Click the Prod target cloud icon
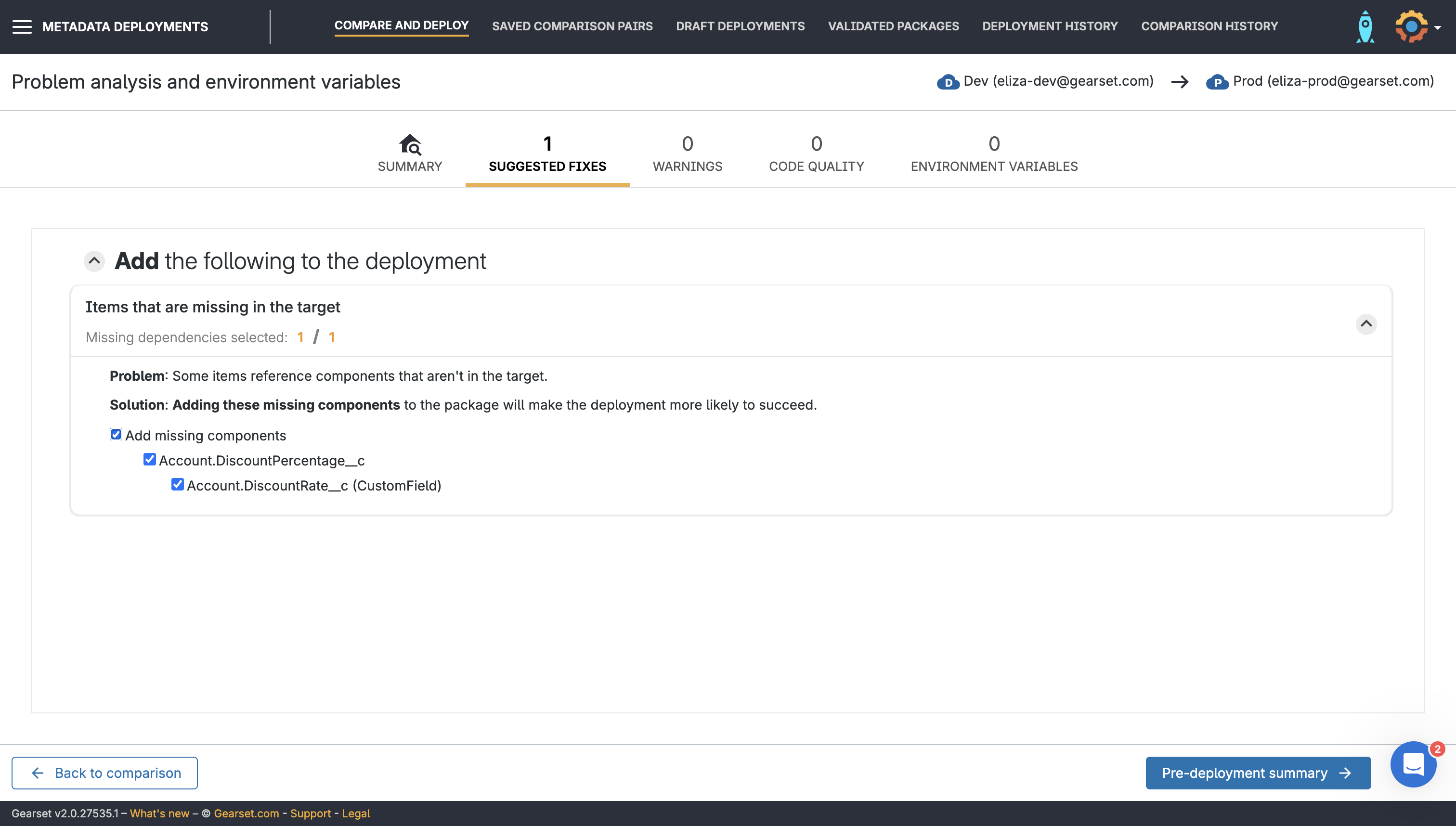The image size is (1456, 826). [1217, 82]
